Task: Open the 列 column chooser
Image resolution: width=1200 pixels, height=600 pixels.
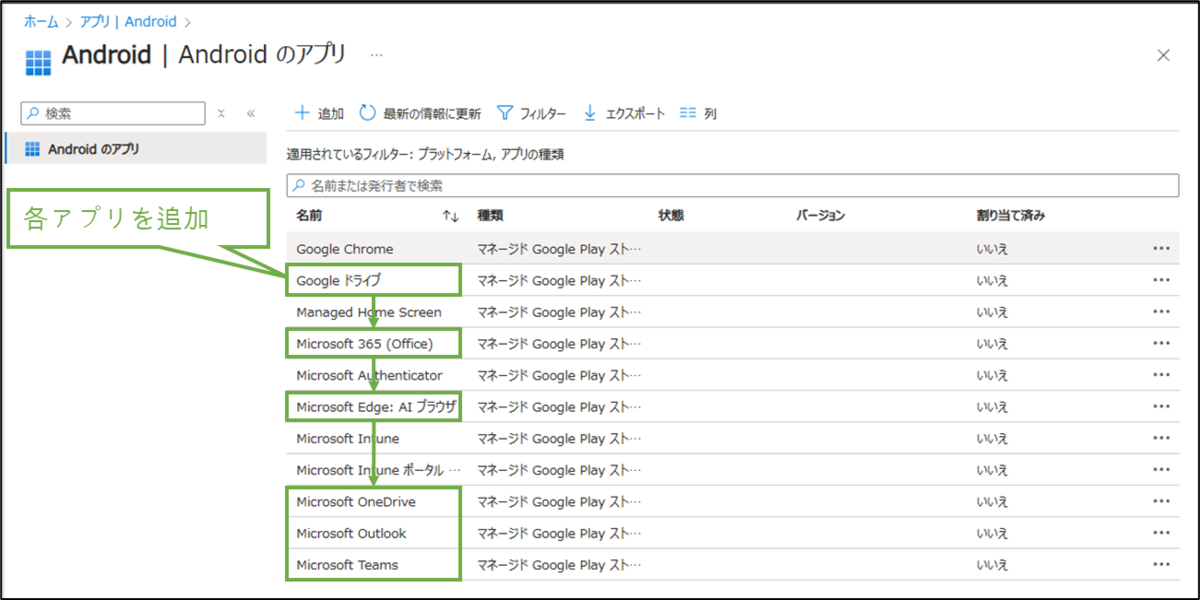Action: point(698,113)
